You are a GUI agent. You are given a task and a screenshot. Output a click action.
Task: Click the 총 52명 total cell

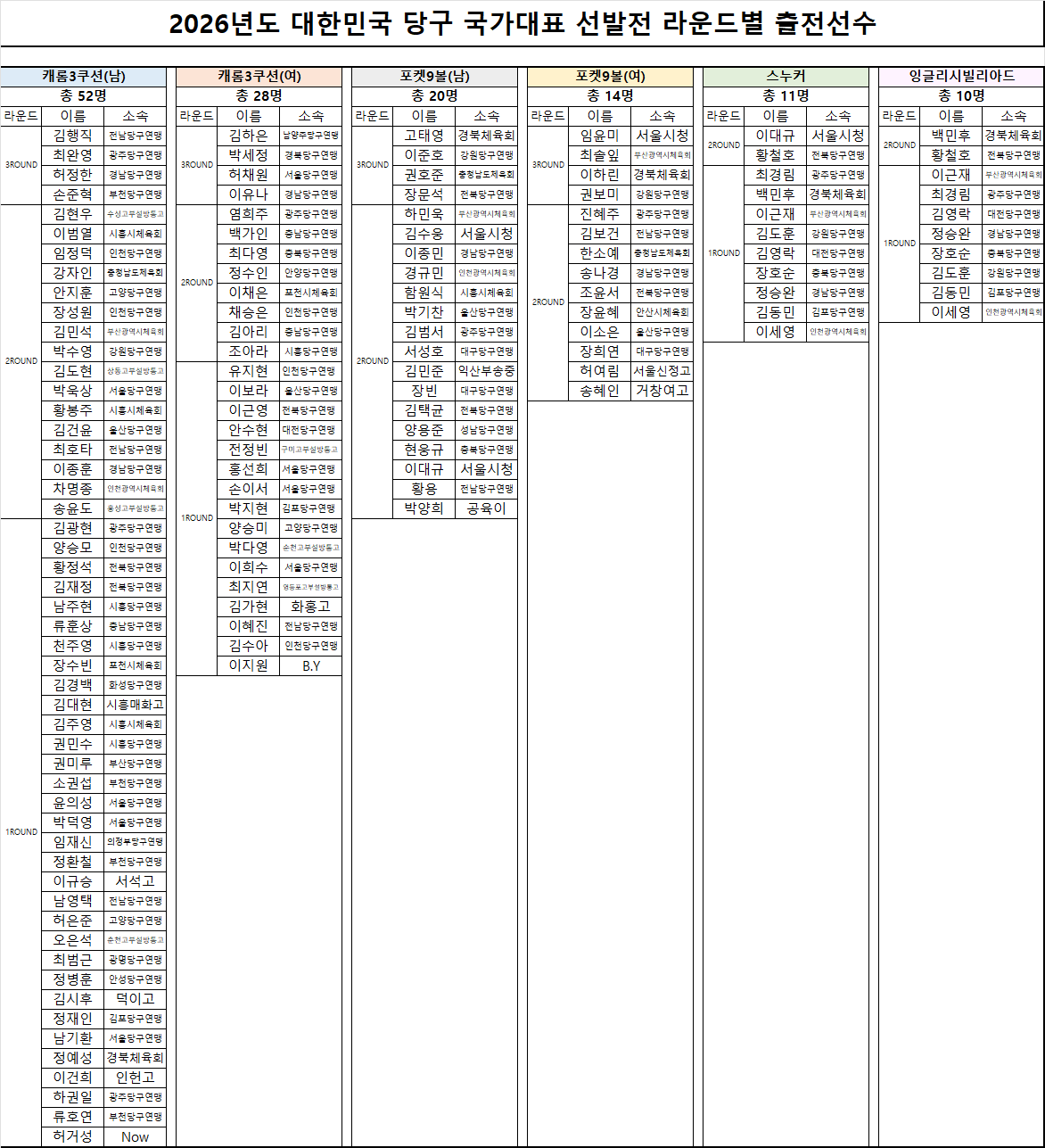pyautogui.click(x=83, y=96)
